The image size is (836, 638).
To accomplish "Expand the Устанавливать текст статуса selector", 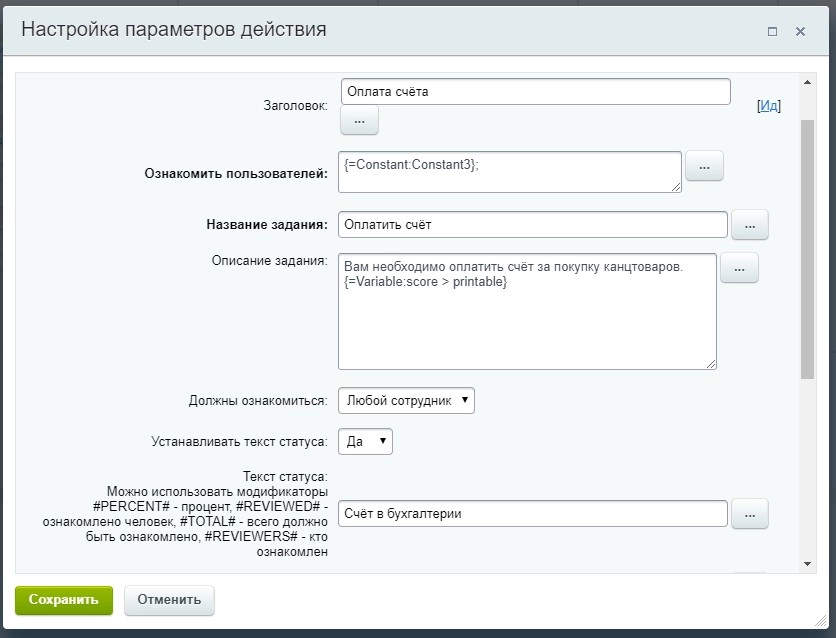I will [x=364, y=440].
